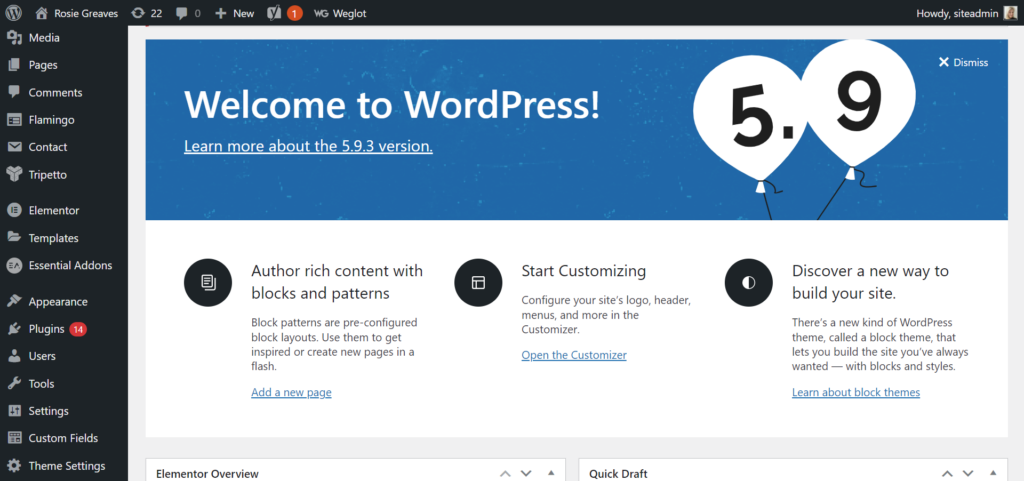1024x481 pixels.
Task: Click the Start Customizing layout circle icon
Action: tap(478, 283)
